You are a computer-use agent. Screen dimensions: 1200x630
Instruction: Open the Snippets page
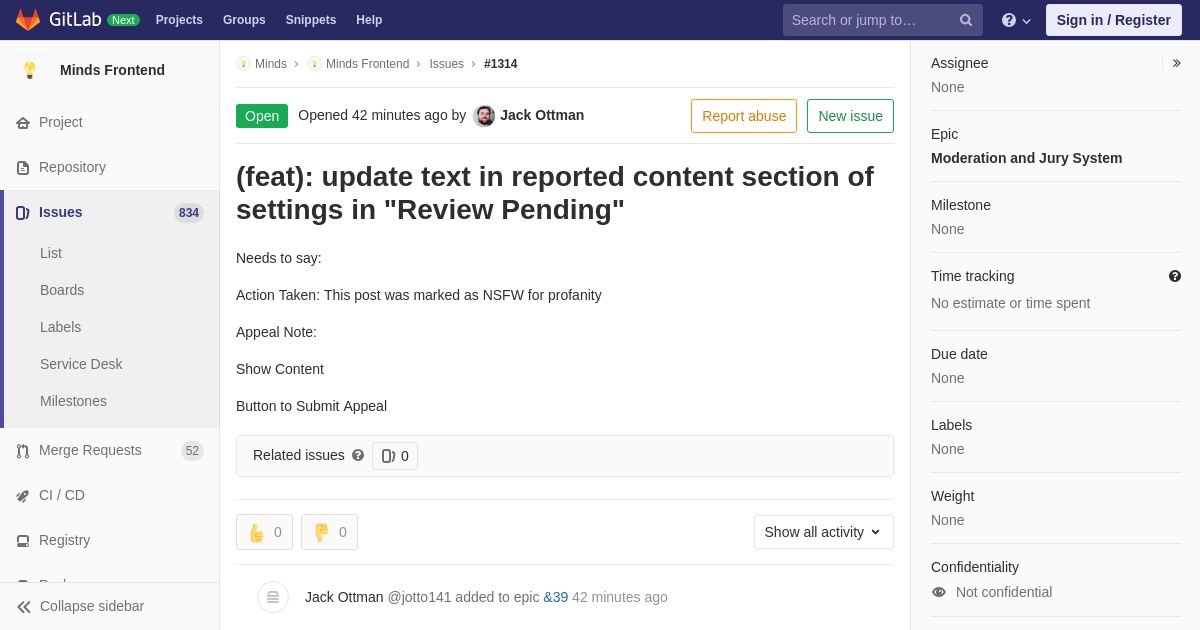click(311, 20)
